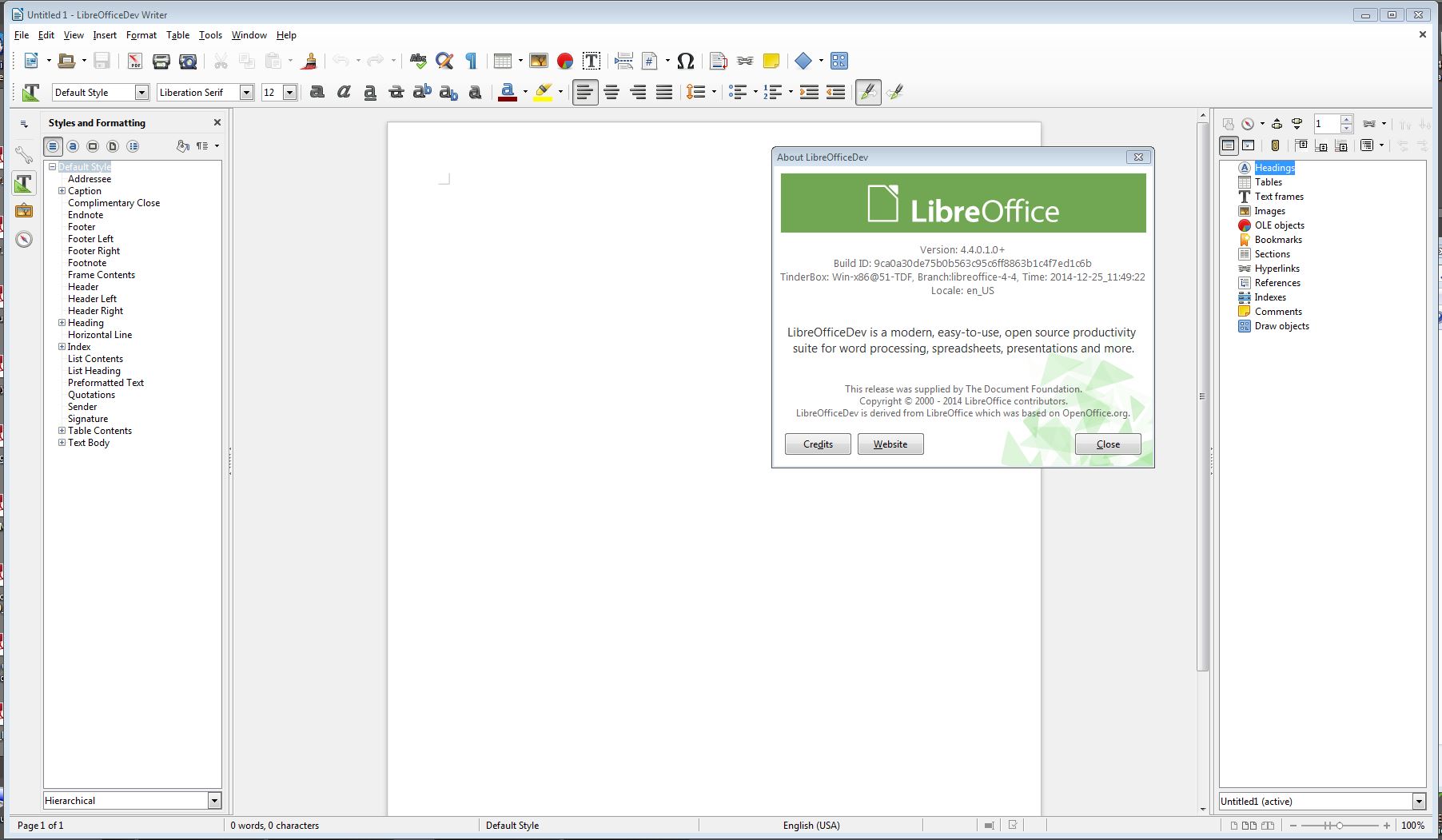Image resolution: width=1442 pixels, height=840 pixels.
Task: Switch to Character Styles in style panel
Action: 73,146
